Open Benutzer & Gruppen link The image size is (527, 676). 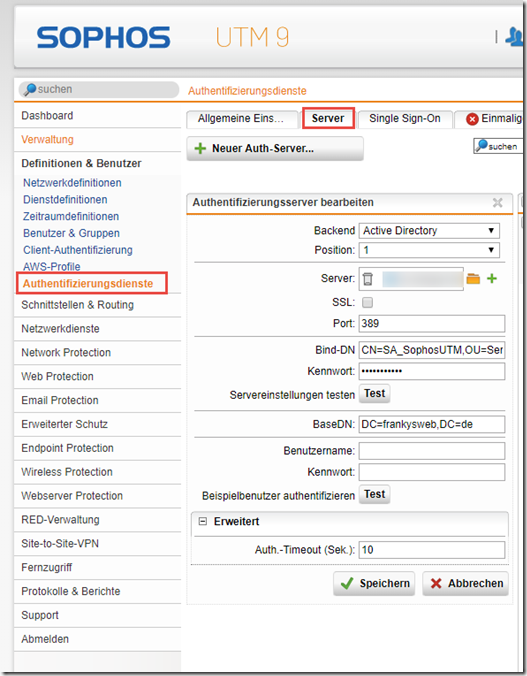(x=72, y=233)
